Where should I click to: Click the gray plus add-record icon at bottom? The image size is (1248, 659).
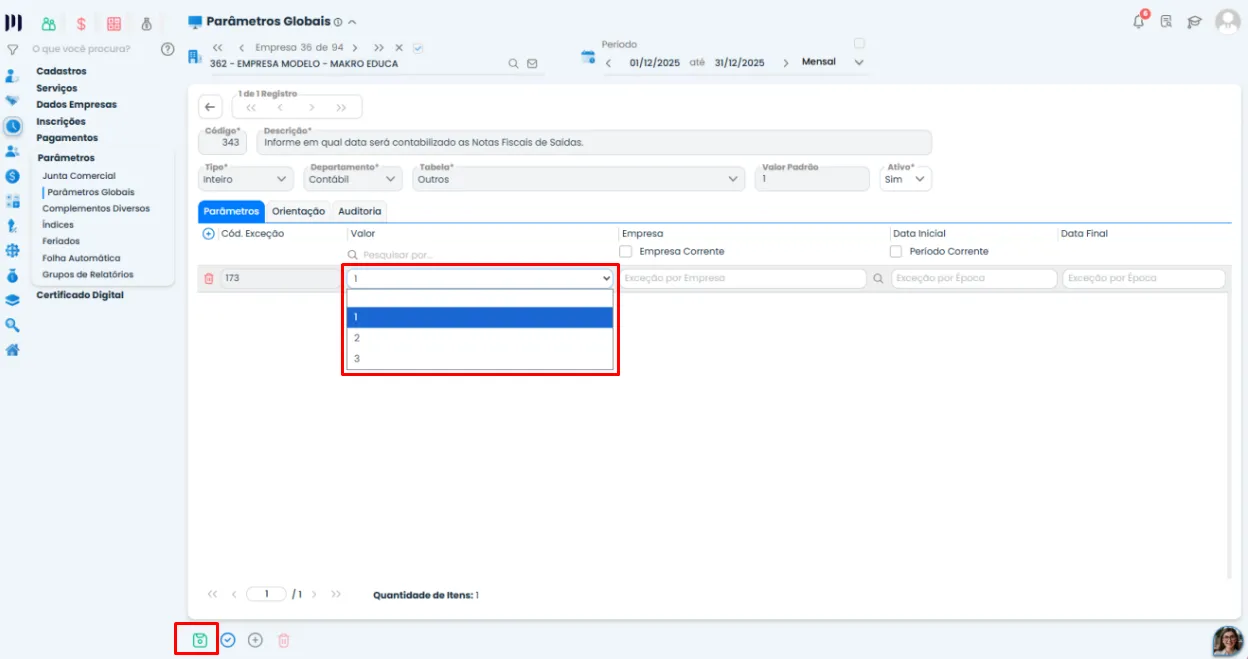255,640
